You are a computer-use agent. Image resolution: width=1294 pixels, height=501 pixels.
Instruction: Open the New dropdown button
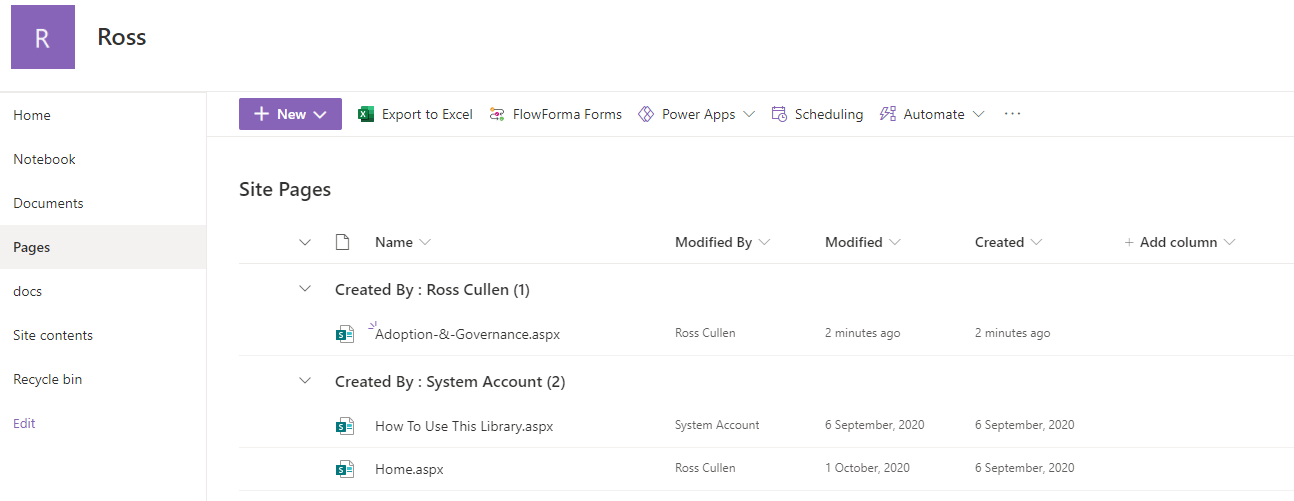290,114
